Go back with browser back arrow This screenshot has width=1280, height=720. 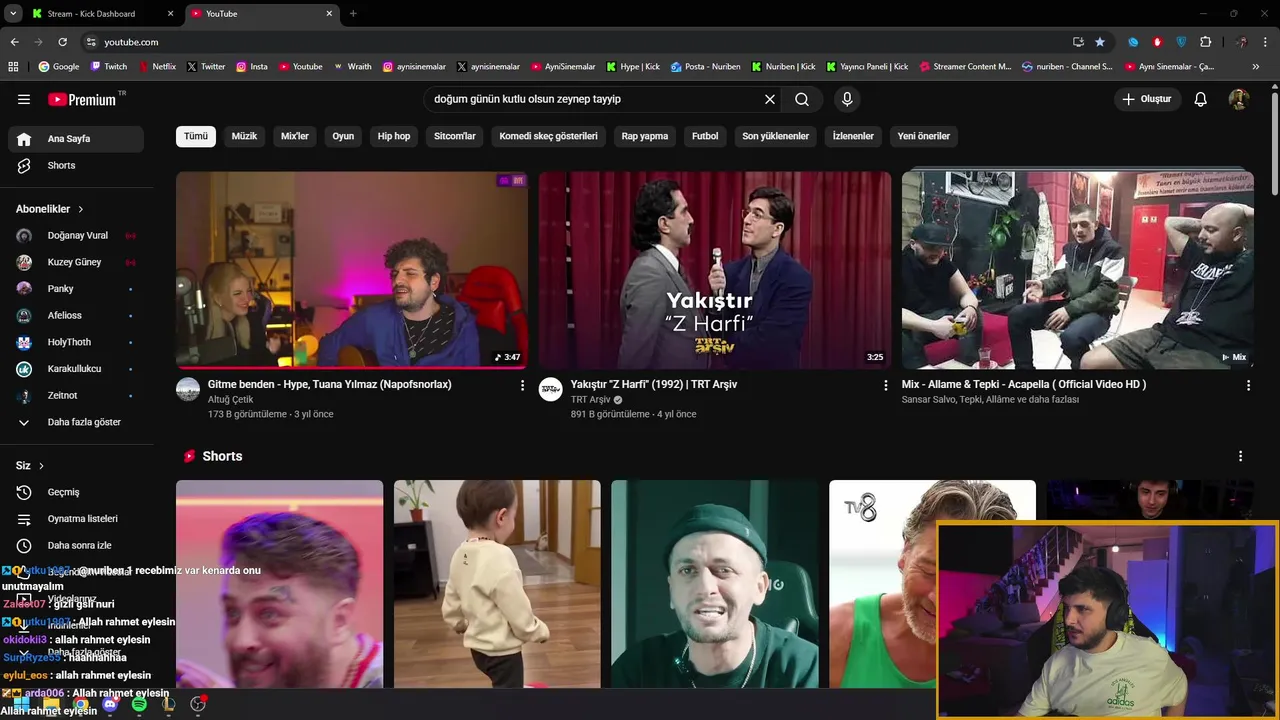pos(14,42)
